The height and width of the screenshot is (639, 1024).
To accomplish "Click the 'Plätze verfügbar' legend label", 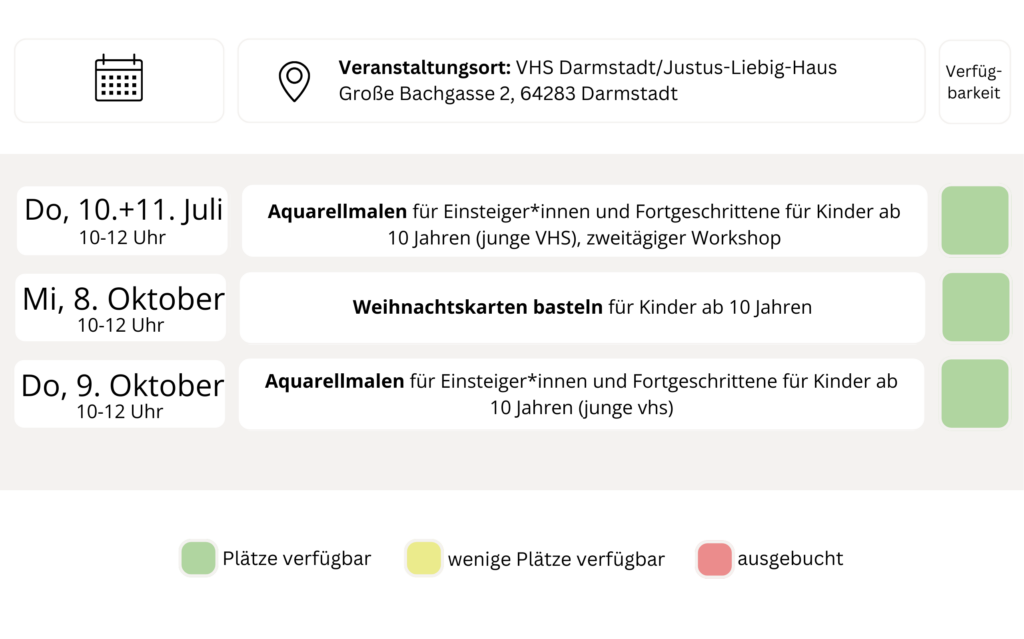I will coord(296,559).
